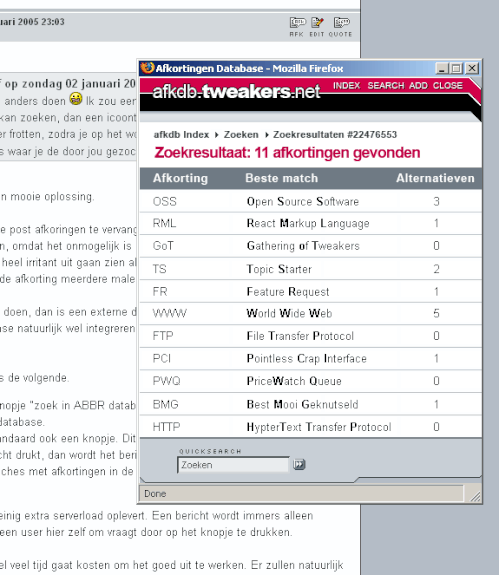The height and width of the screenshot is (575, 499).
Task: Click the EDIT icon in forum post header
Action: 317,27
